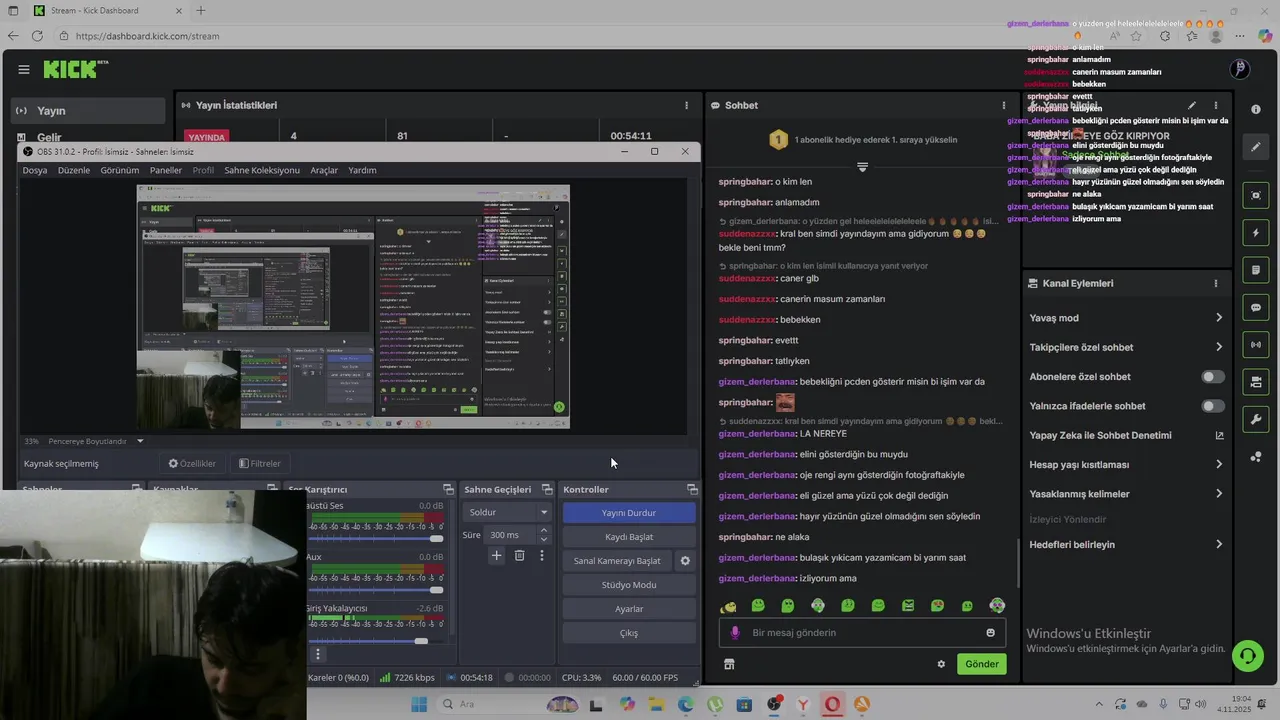Click Kaydı Başlat button in OBS
This screenshot has height=720, width=1280.
pyautogui.click(x=629, y=537)
